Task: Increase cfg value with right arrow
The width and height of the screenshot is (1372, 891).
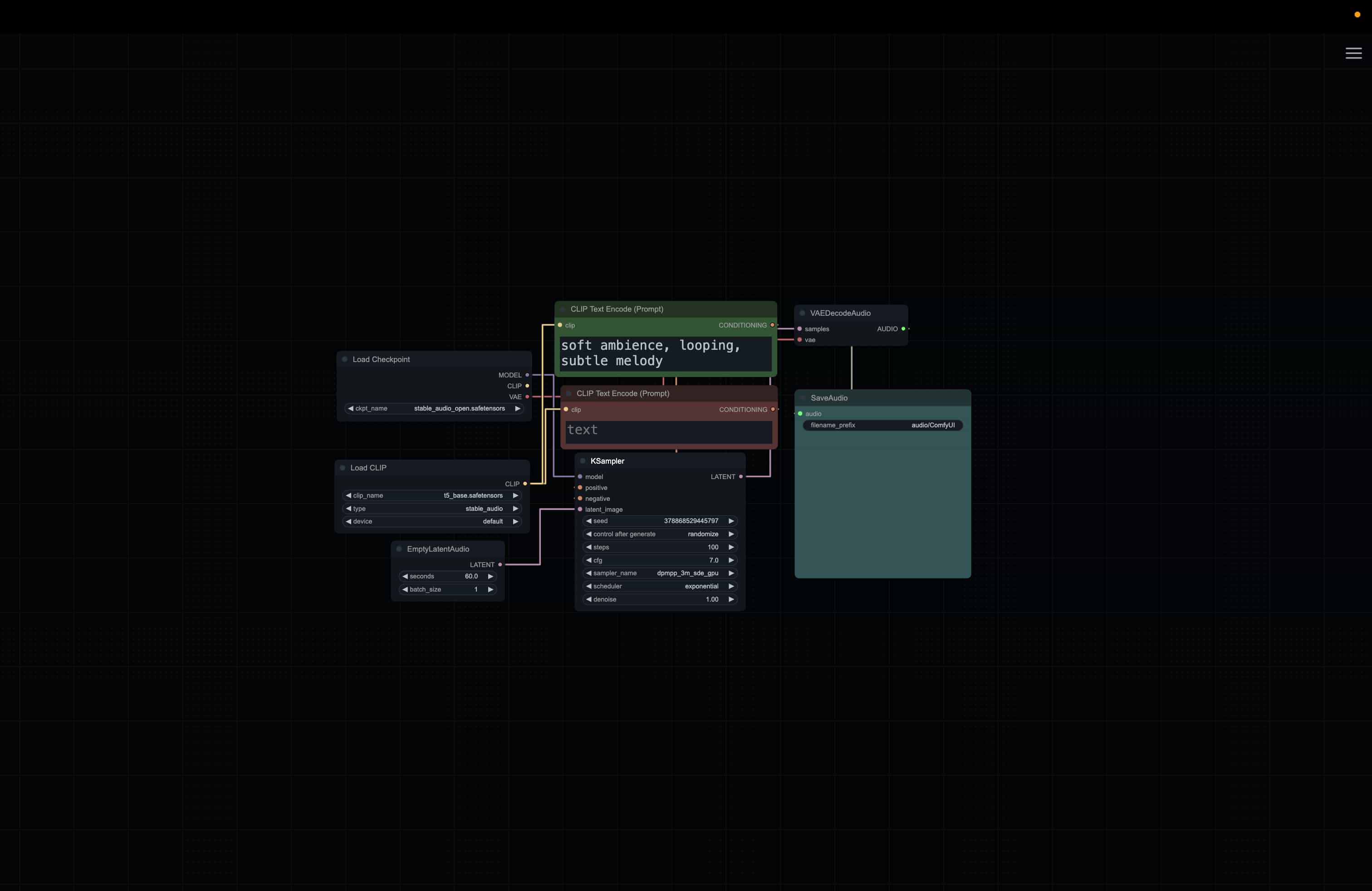Action: coord(731,560)
